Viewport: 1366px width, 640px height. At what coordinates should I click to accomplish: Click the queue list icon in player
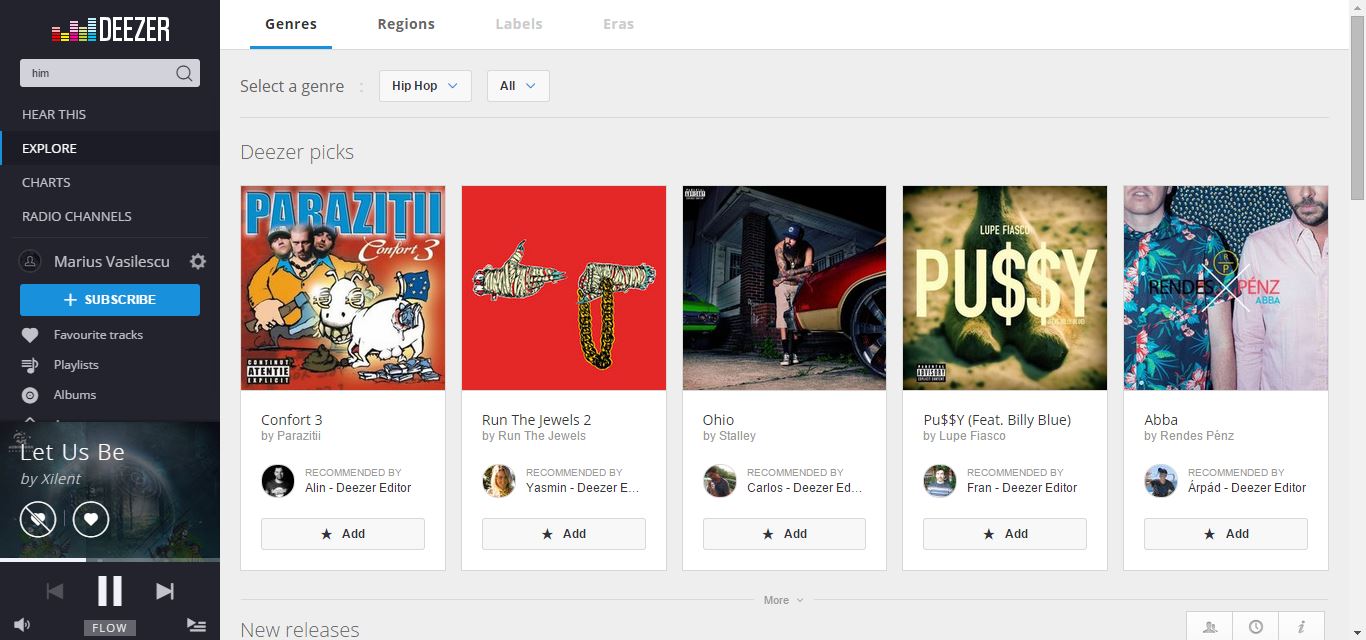pyautogui.click(x=196, y=625)
